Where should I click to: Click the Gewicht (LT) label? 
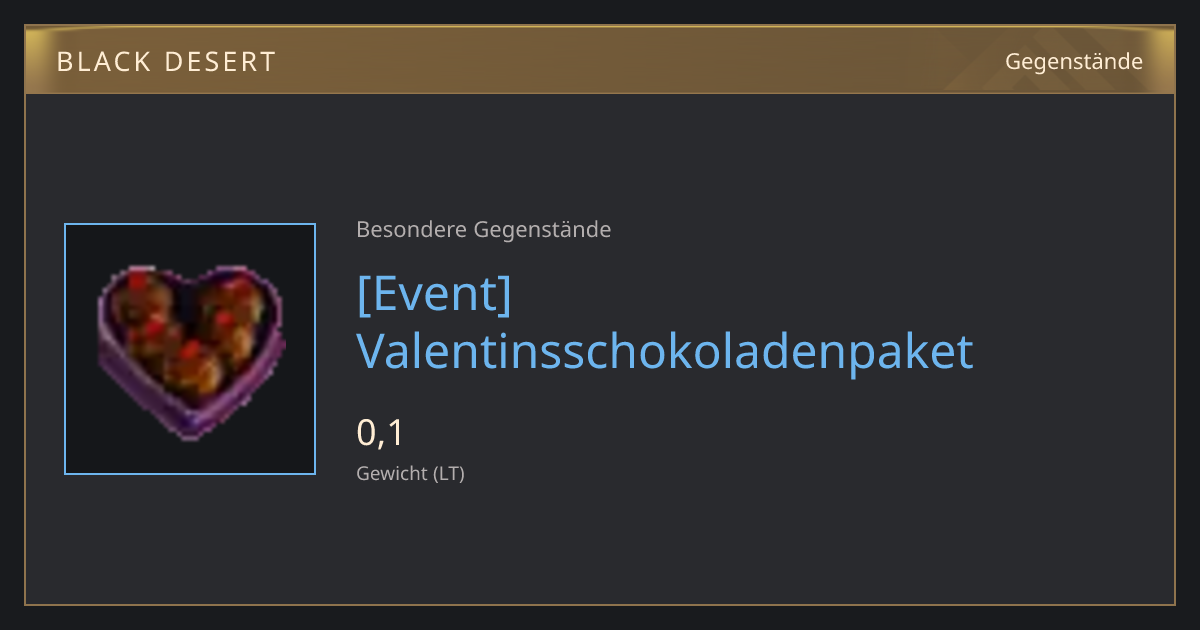[410, 474]
